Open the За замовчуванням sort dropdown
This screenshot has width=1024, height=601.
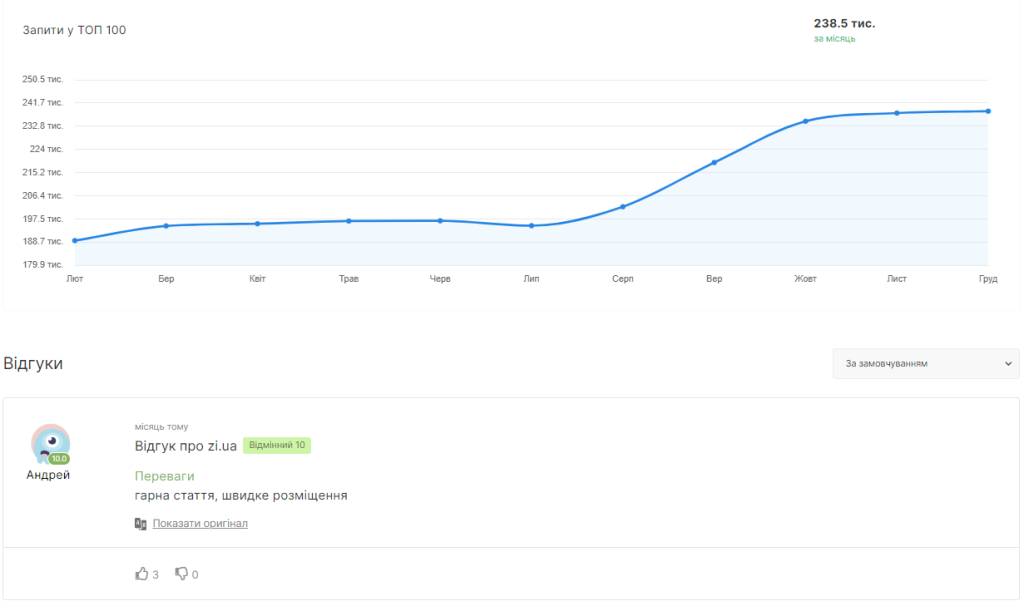pos(925,364)
